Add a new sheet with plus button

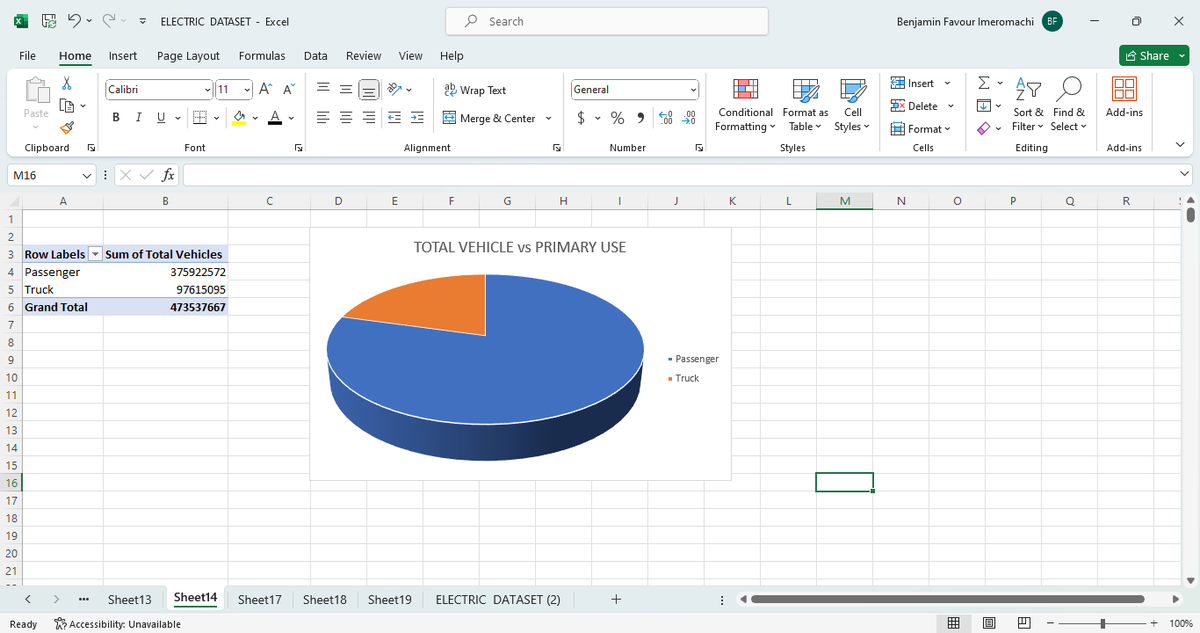click(616, 599)
